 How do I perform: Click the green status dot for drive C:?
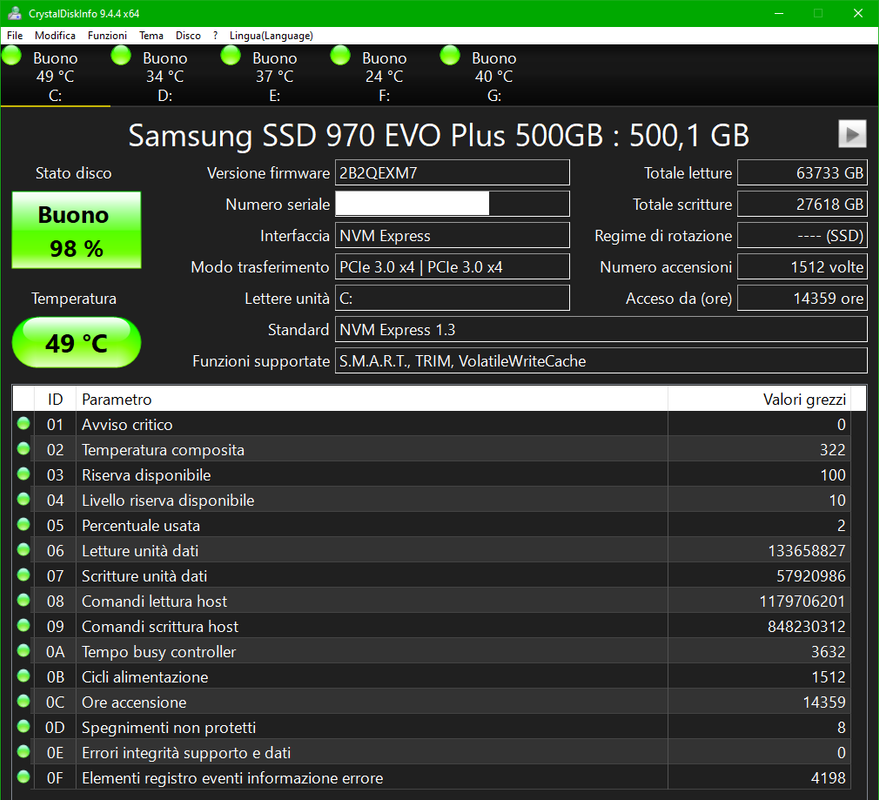[12, 56]
